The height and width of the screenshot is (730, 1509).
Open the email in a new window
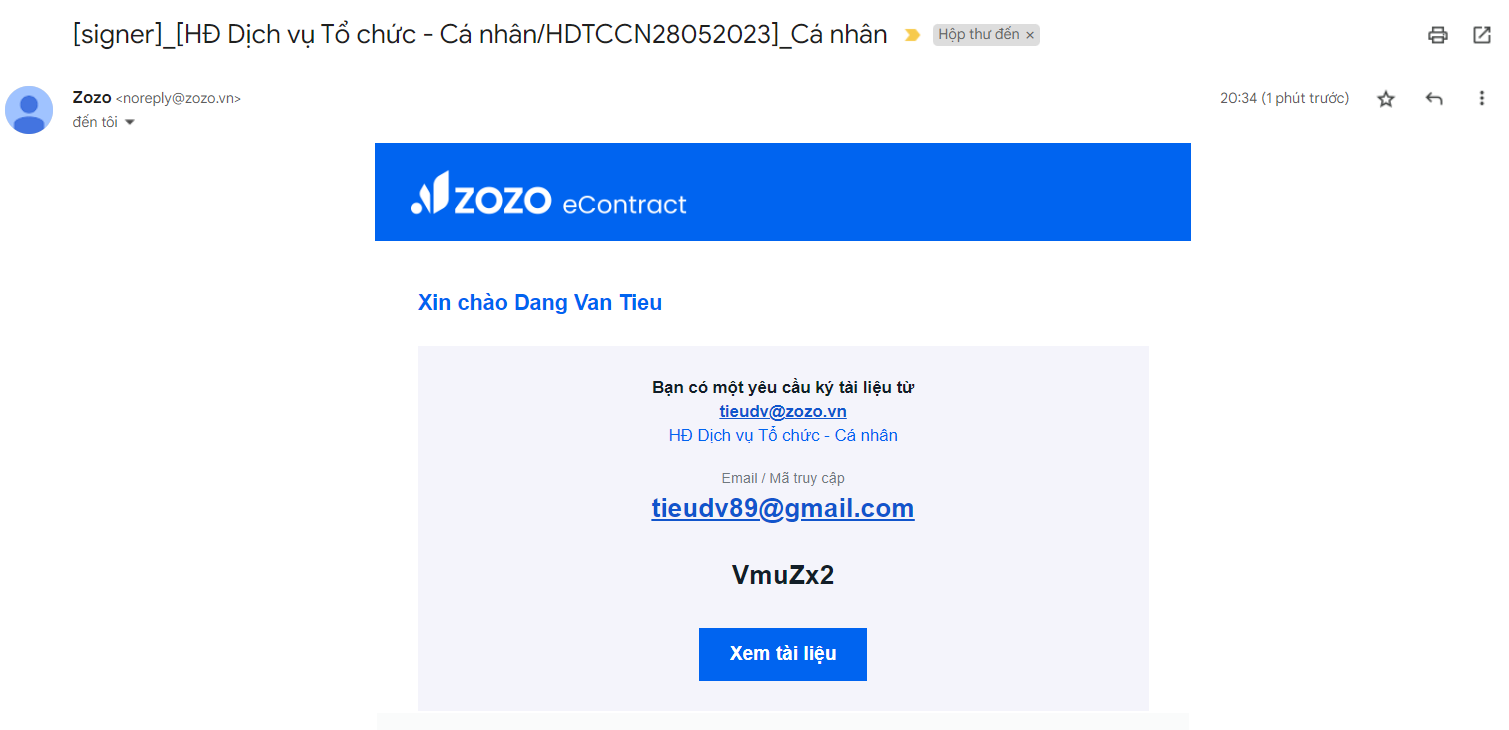(1482, 35)
